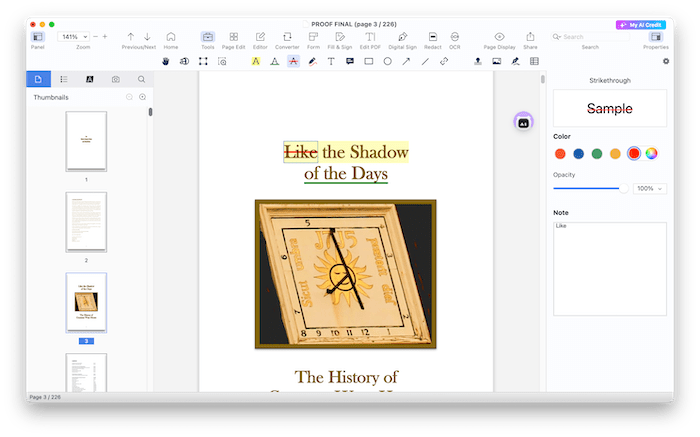The width and height of the screenshot is (700, 437).
Task: Go to Home
Action: tap(171, 40)
